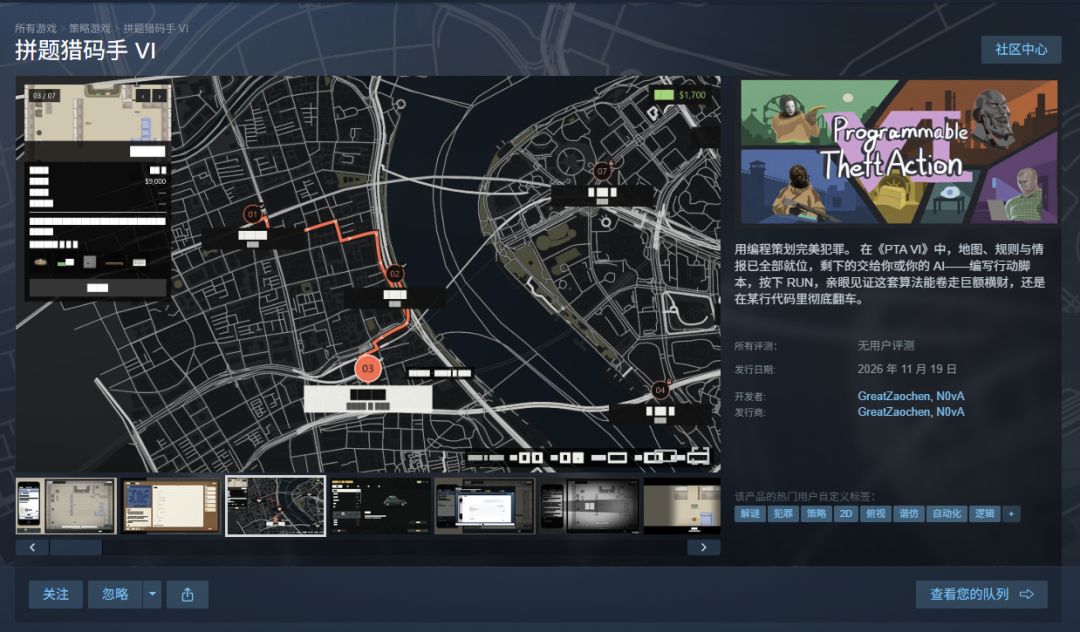The height and width of the screenshot is (632, 1080).
Task: Click the 发行日期 label
Action: (754, 370)
